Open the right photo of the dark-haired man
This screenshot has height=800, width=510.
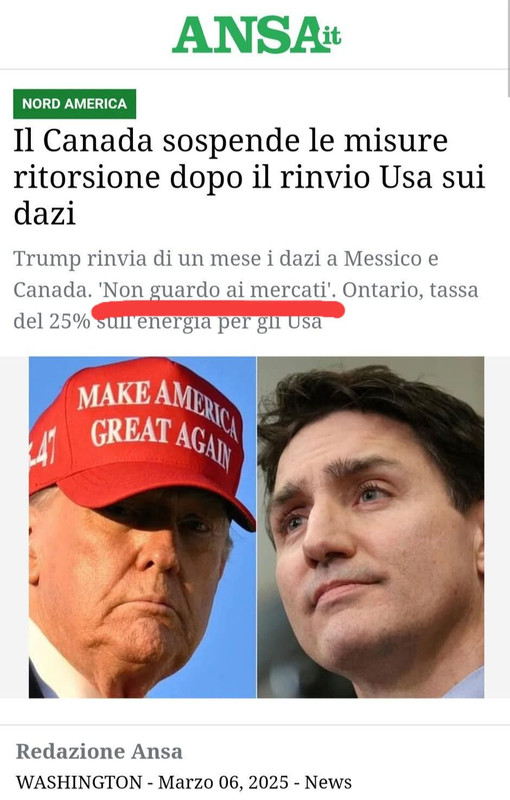point(371,527)
